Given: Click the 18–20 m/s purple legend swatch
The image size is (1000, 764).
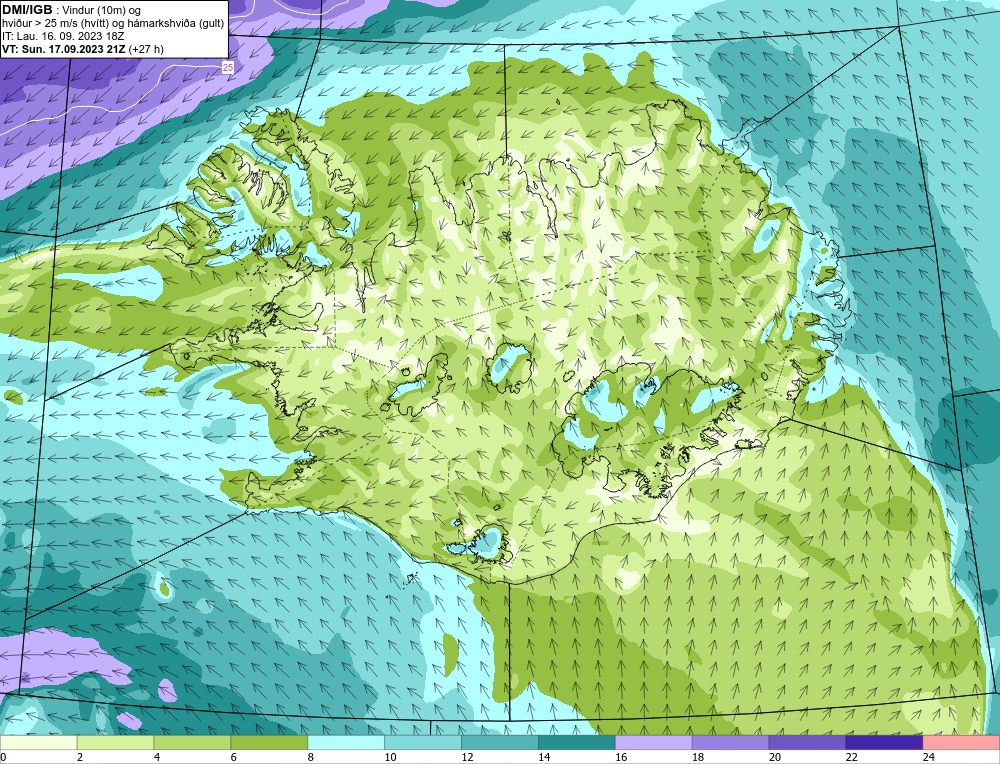Looking at the screenshot, I should click(x=730, y=742).
